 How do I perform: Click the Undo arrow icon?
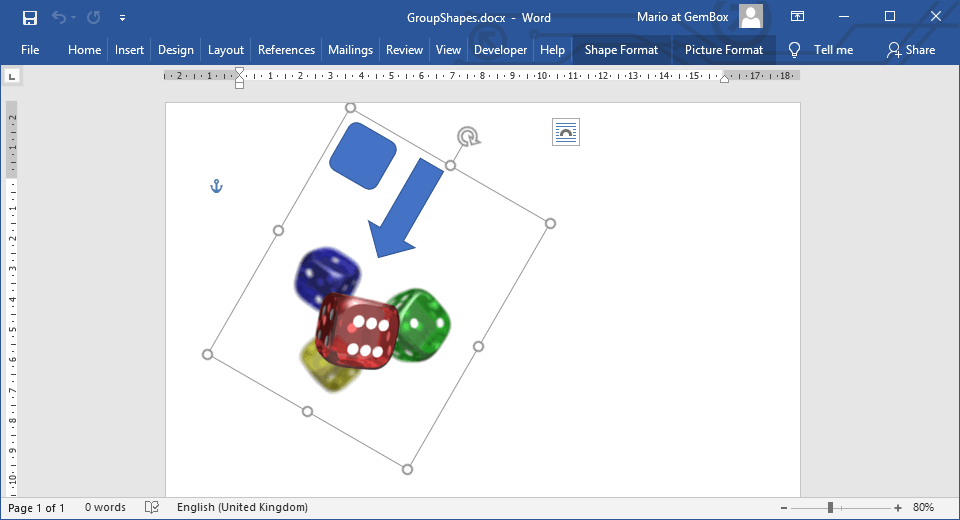(x=59, y=17)
